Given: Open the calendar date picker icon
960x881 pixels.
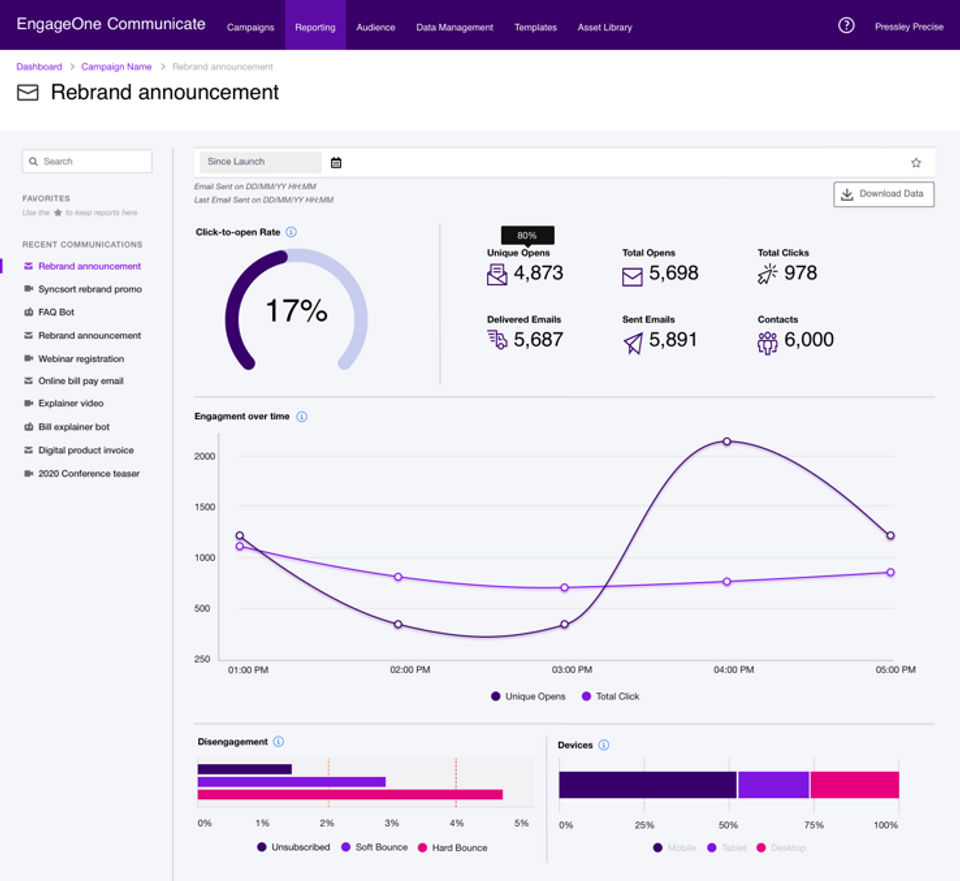Looking at the screenshot, I should (x=336, y=162).
